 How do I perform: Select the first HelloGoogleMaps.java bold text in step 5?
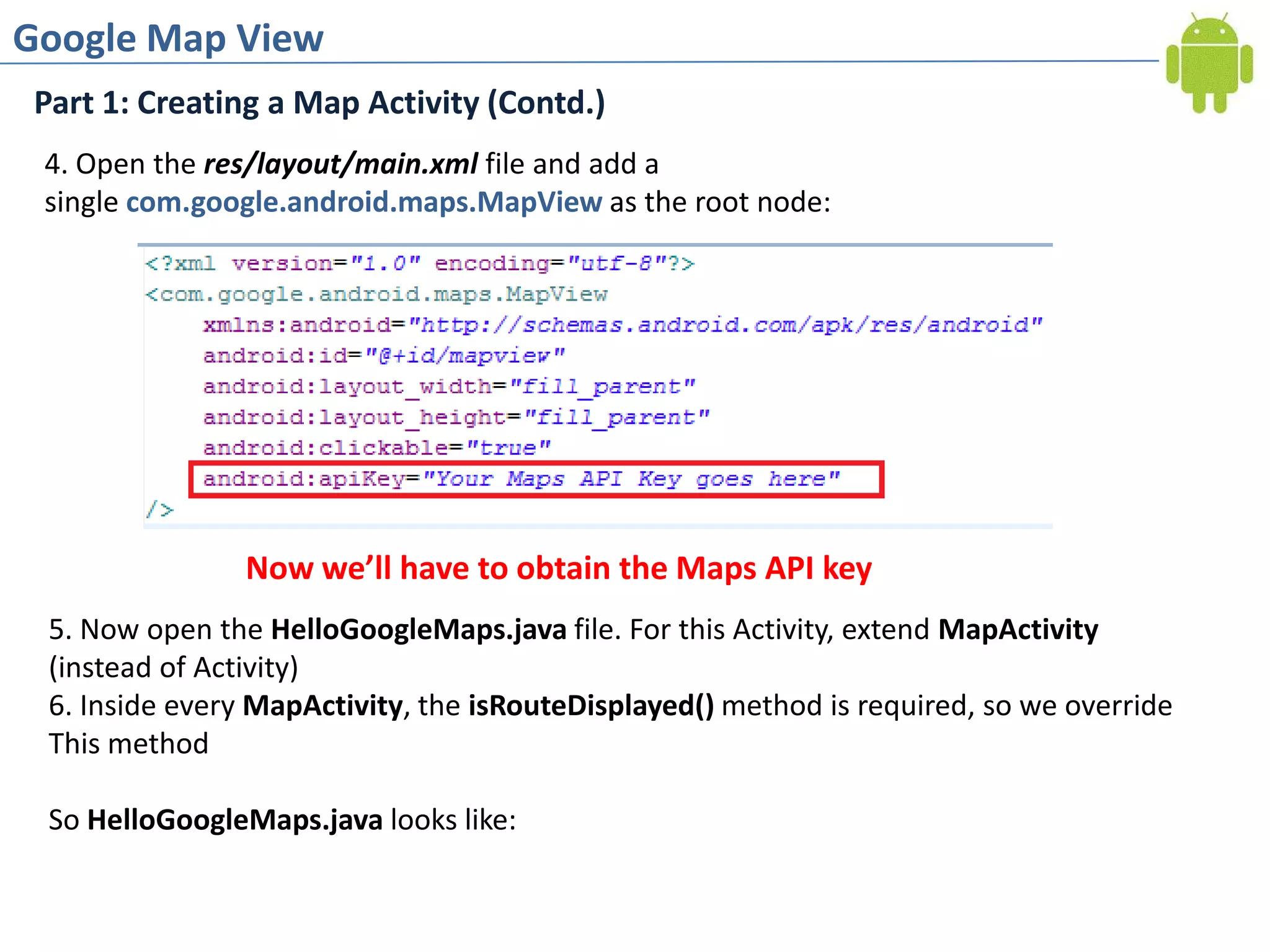[x=419, y=630]
